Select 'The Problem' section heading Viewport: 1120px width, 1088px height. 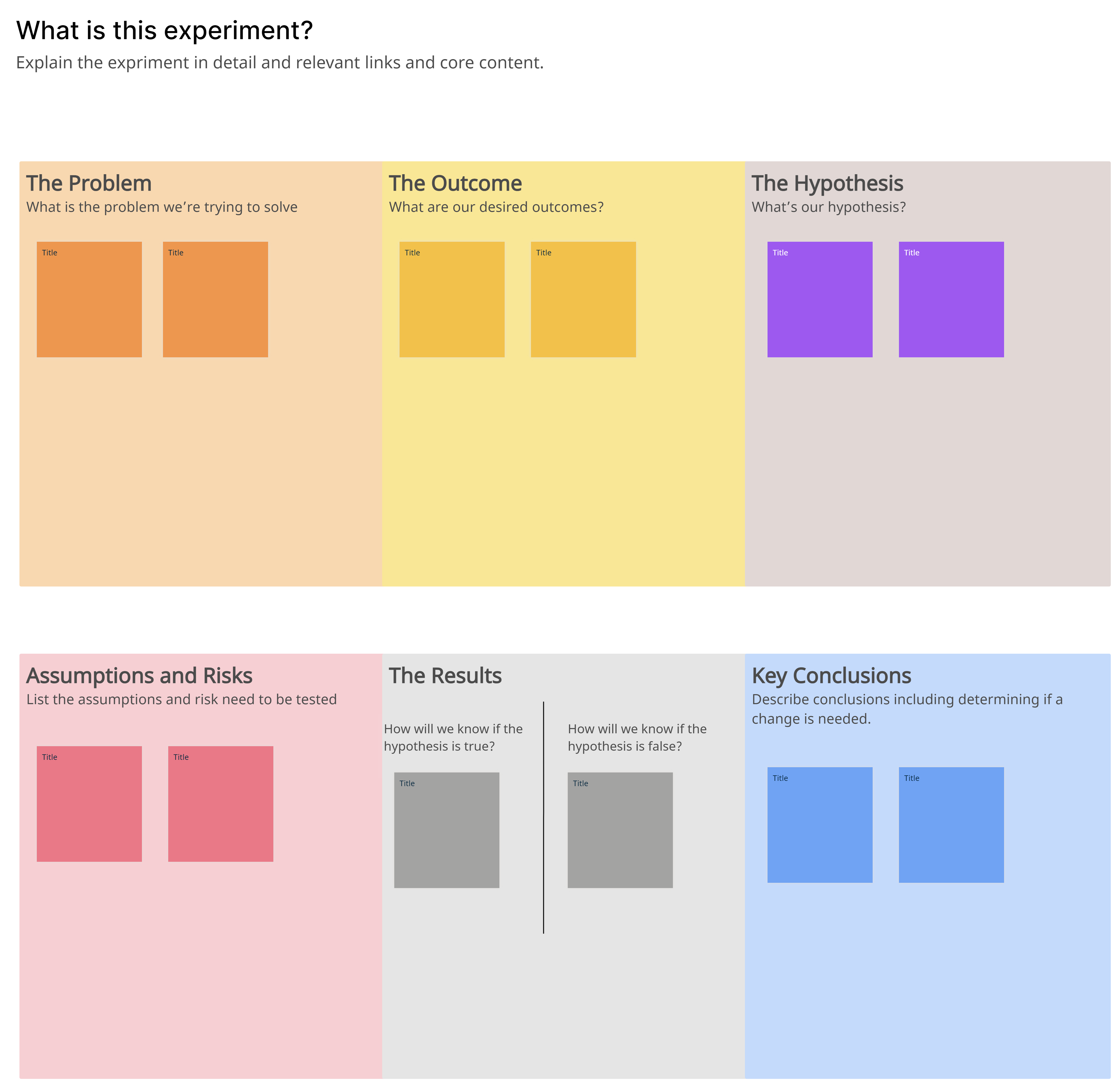point(89,183)
